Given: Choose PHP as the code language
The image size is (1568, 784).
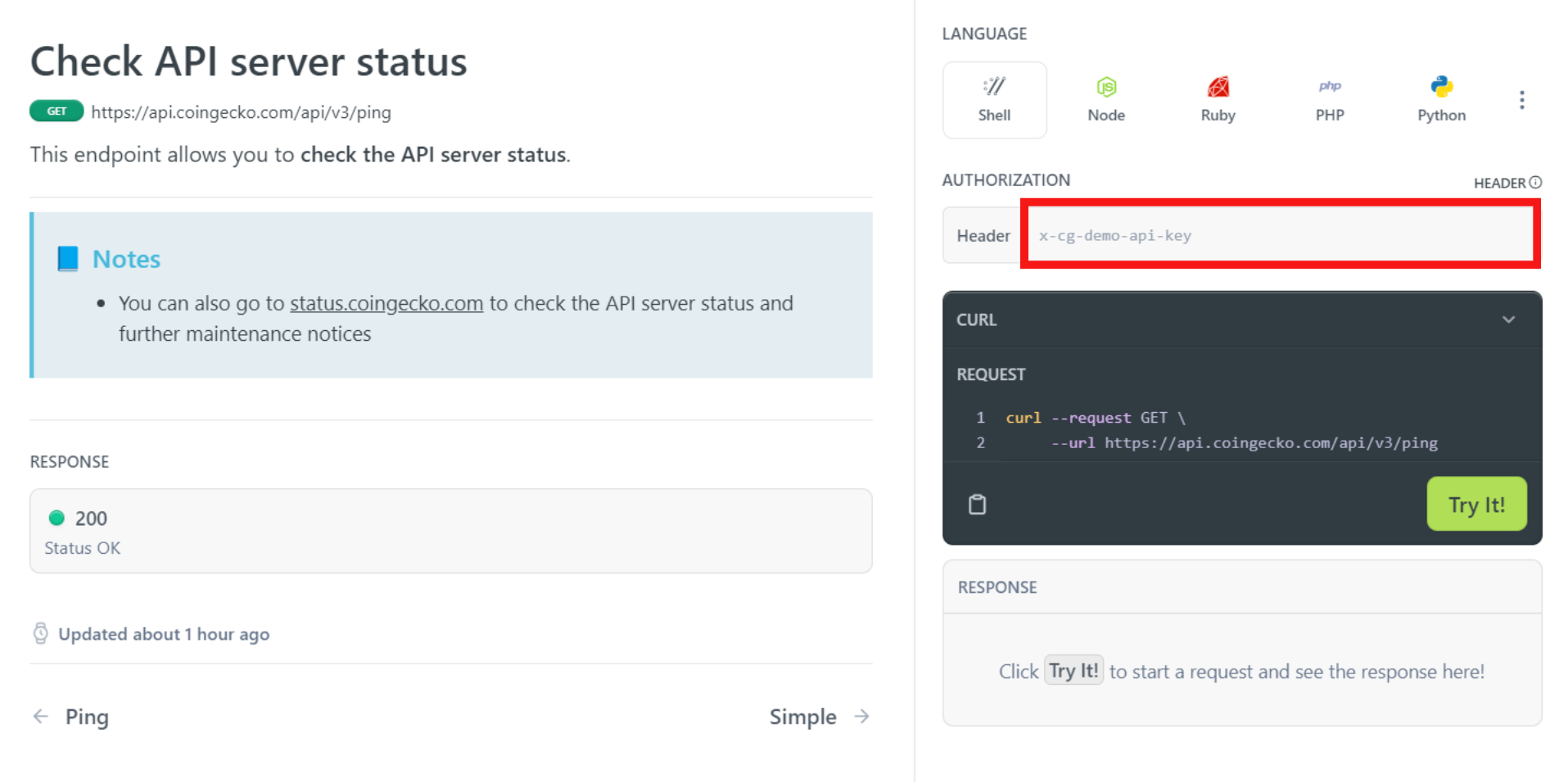Looking at the screenshot, I should click(x=1330, y=100).
